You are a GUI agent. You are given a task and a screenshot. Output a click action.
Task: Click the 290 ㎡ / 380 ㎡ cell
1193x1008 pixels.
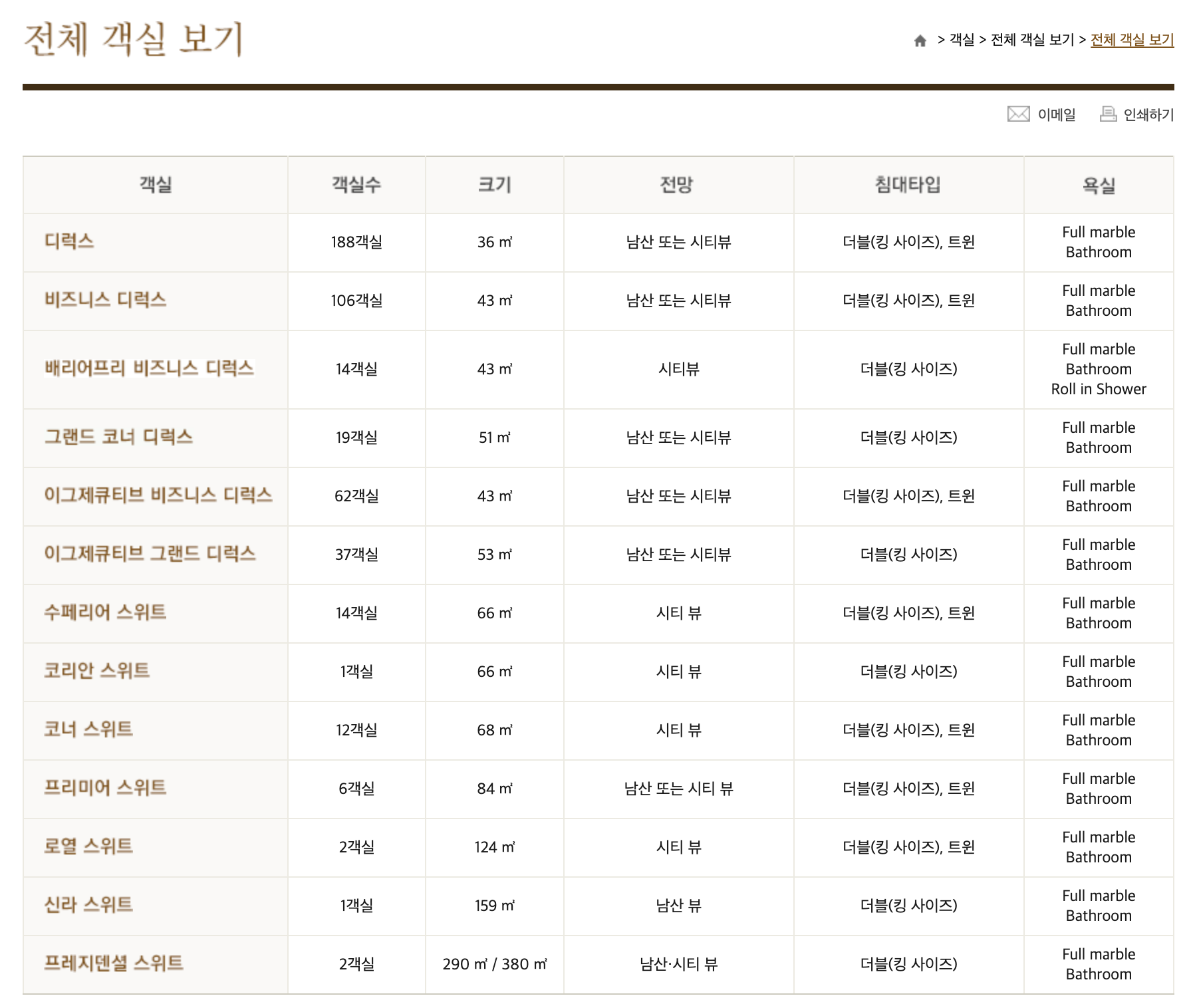click(x=495, y=964)
